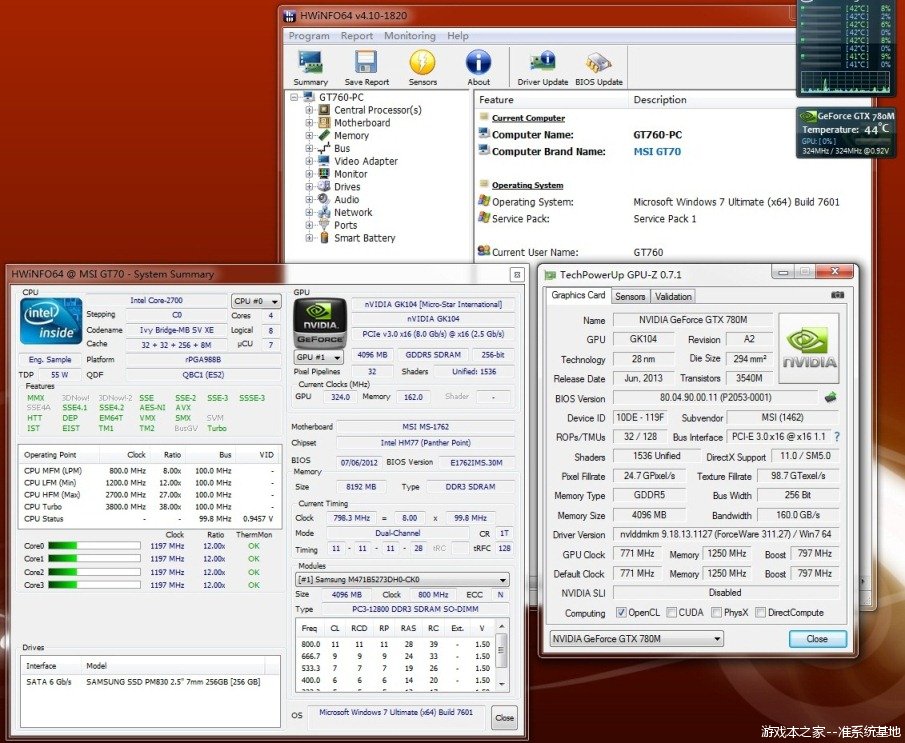Viewport: 905px width, 743px height.
Task: Click the 'Ivy Bridge-MB SV XE' codename value
Action: pyautogui.click(x=177, y=330)
